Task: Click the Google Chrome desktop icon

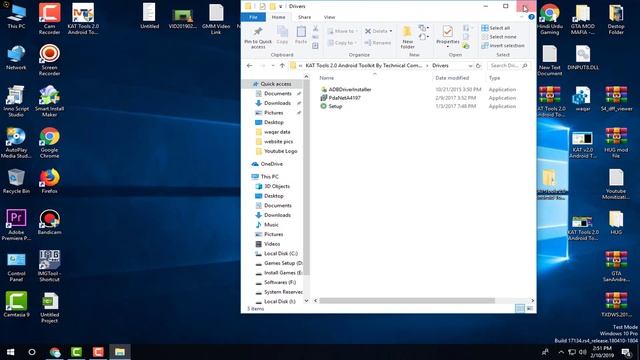Action: tap(49, 143)
